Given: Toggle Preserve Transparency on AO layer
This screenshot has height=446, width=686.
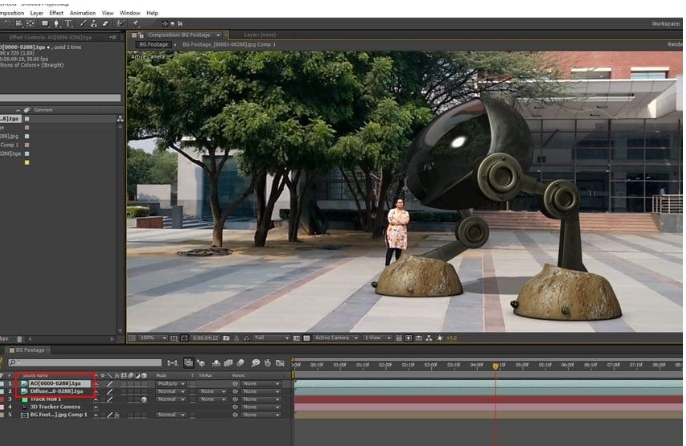Looking at the screenshot, I should pyautogui.click(x=192, y=384).
